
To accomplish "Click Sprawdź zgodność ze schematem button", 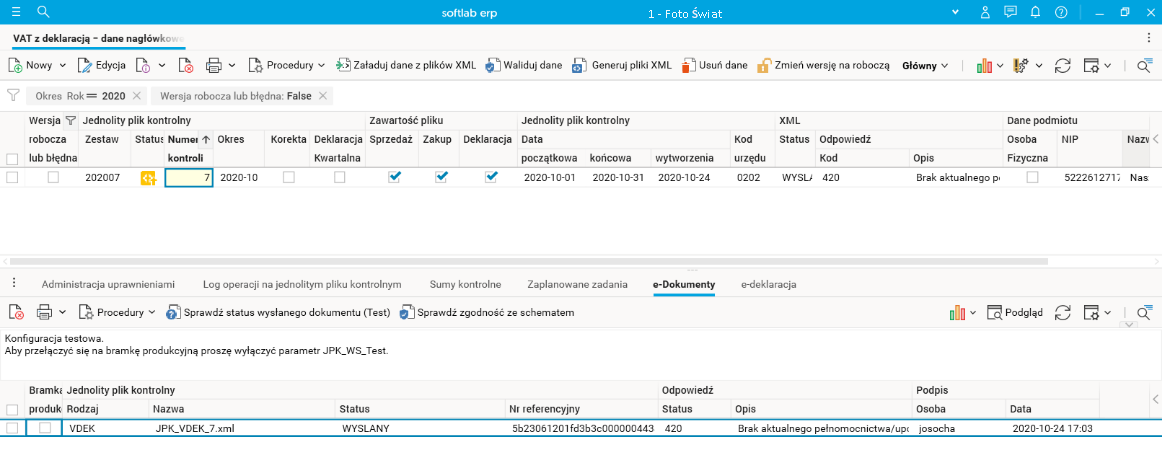I will coord(487,312).
